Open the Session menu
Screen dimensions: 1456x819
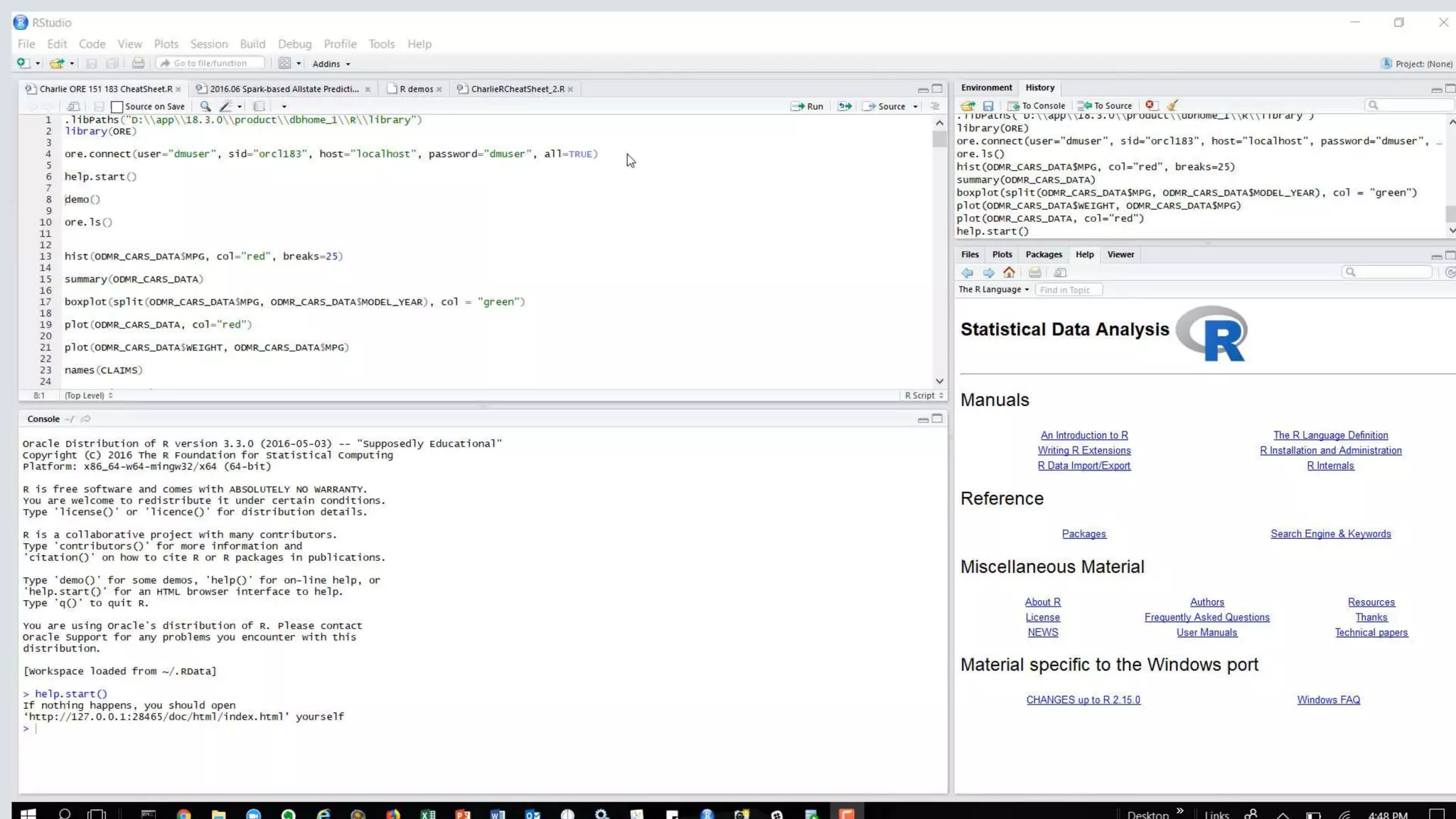(208, 44)
